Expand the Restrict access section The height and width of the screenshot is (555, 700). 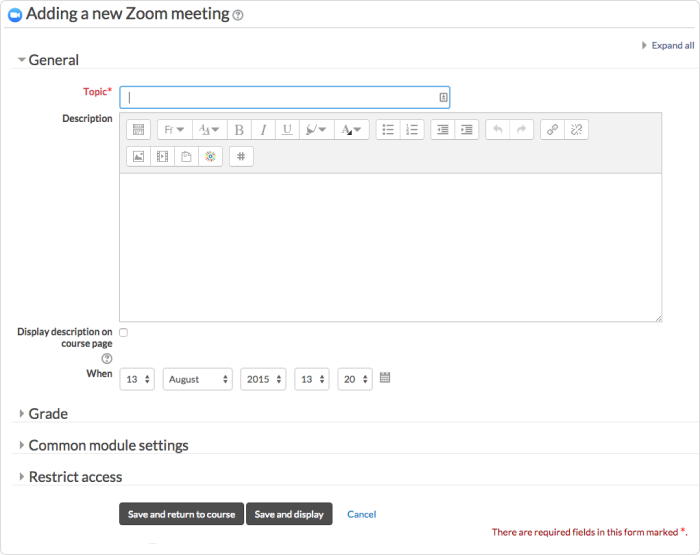point(71,477)
